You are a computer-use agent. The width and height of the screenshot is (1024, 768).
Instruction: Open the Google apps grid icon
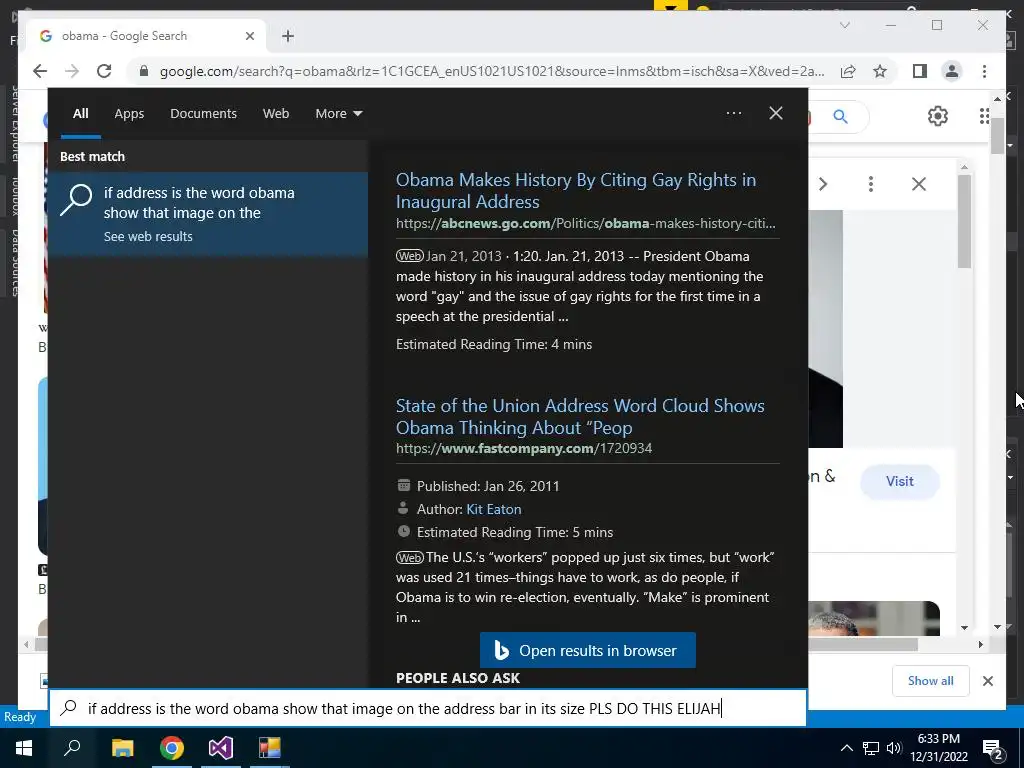coord(985,116)
